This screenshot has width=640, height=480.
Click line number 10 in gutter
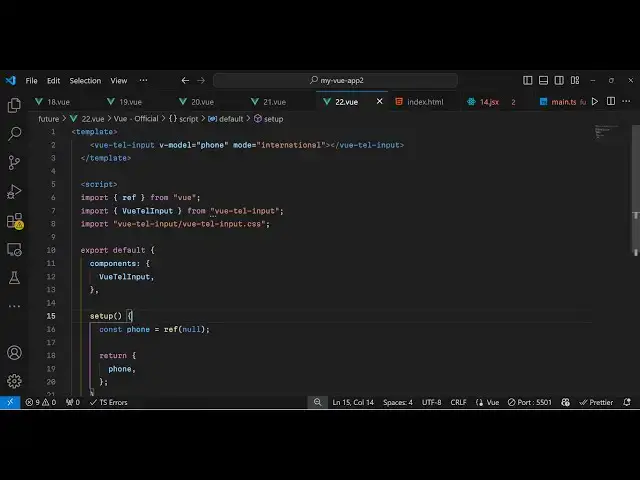(51, 250)
